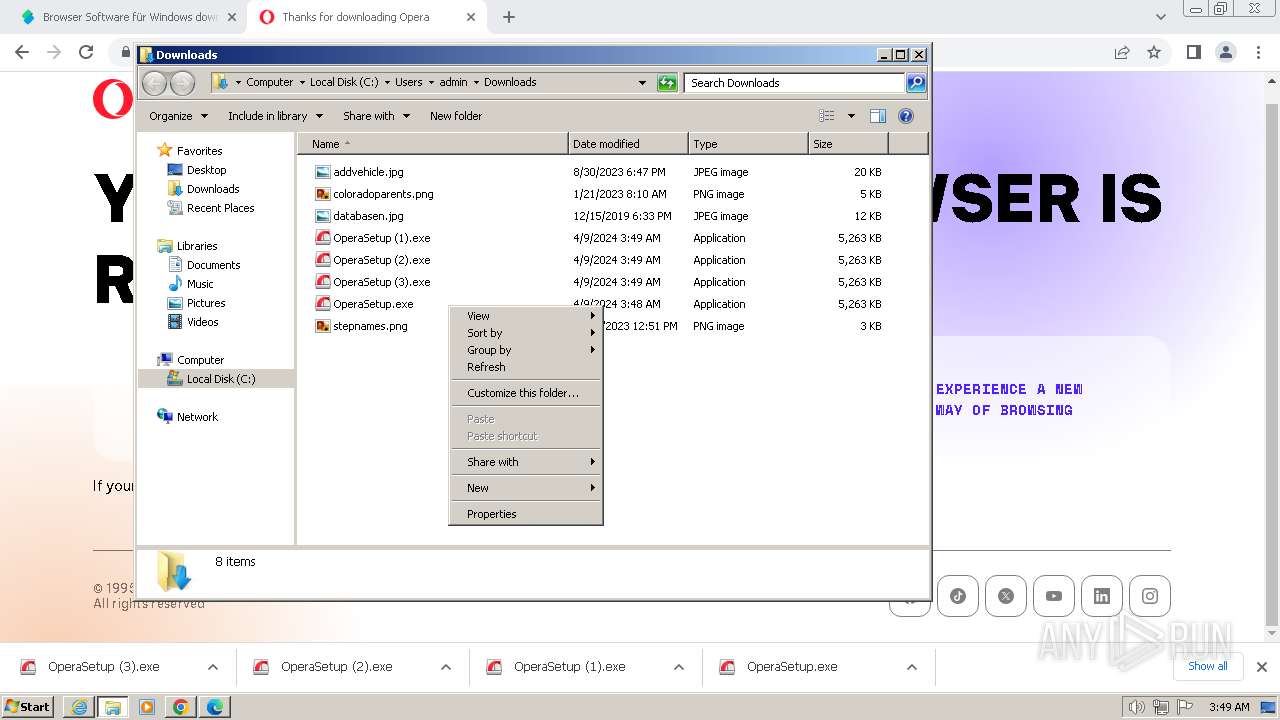Screen dimensions: 1280x720
Task: Open Chrome side panel icon
Action: 1193,52
